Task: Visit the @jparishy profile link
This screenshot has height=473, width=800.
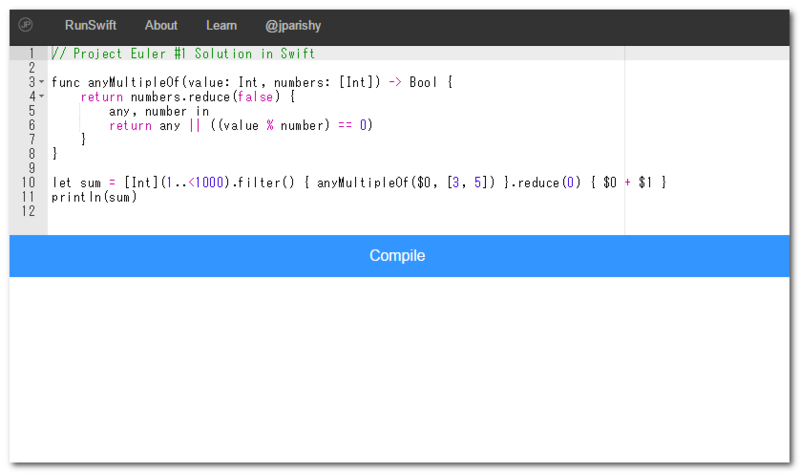Action: [293, 26]
